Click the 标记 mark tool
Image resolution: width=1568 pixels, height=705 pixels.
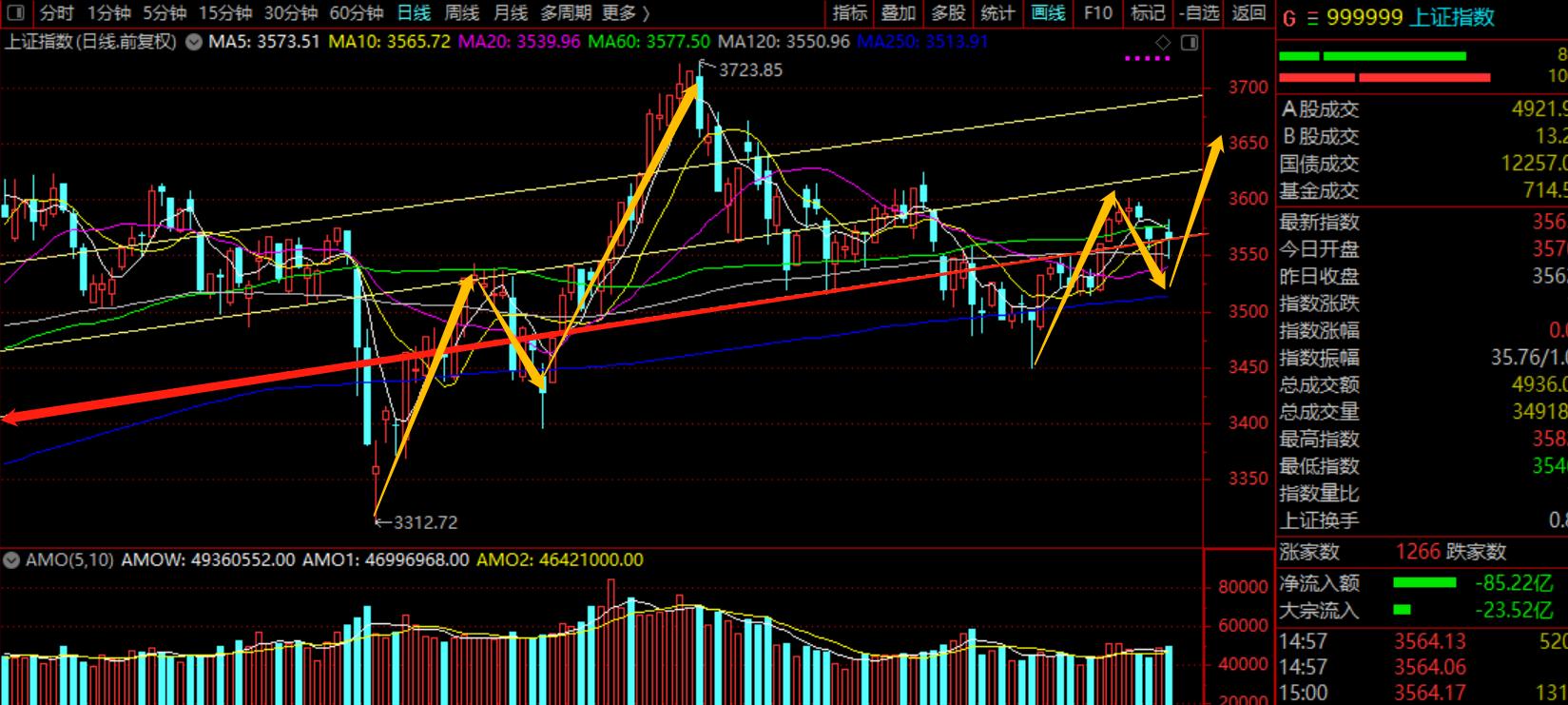(1148, 12)
